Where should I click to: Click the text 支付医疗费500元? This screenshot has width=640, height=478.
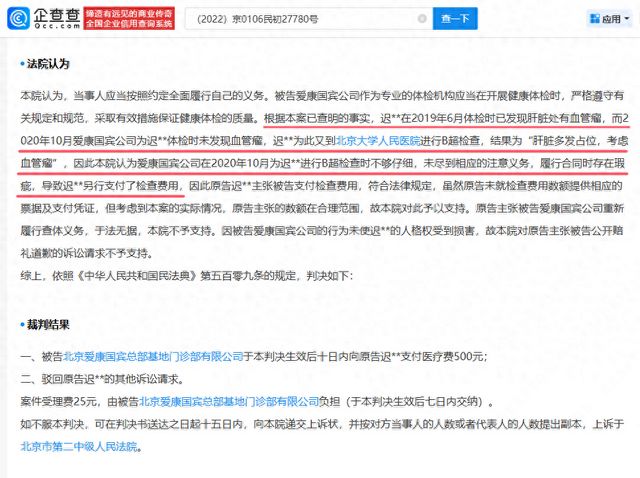[442, 357]
